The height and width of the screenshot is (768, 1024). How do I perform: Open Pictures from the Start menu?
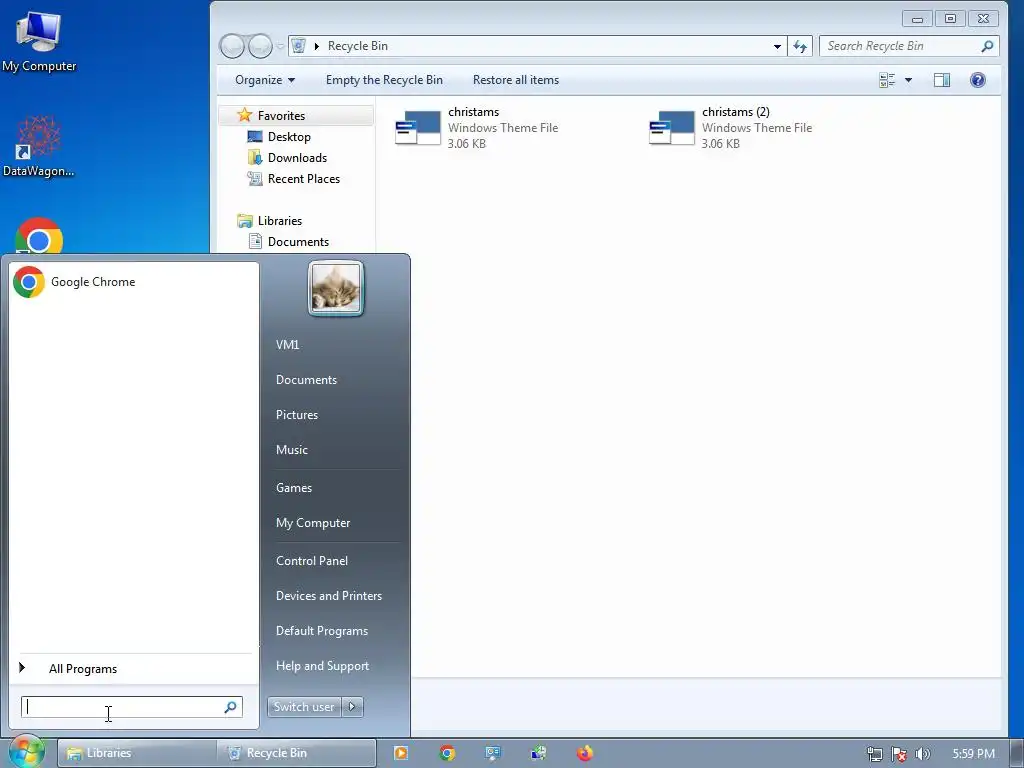296,415
